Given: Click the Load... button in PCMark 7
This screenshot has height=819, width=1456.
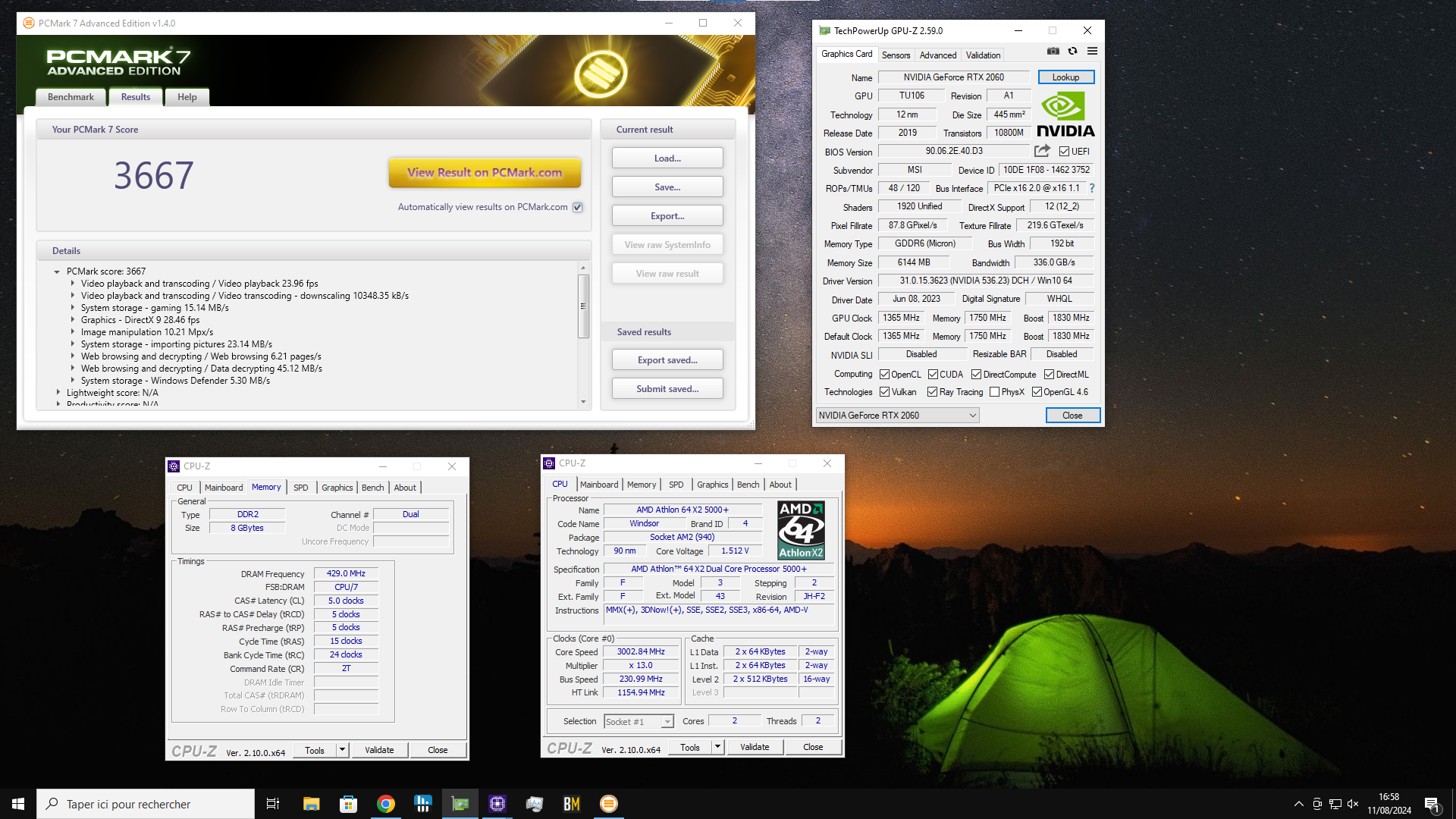Looking at the screenshot, I should [x=667, y=158].
